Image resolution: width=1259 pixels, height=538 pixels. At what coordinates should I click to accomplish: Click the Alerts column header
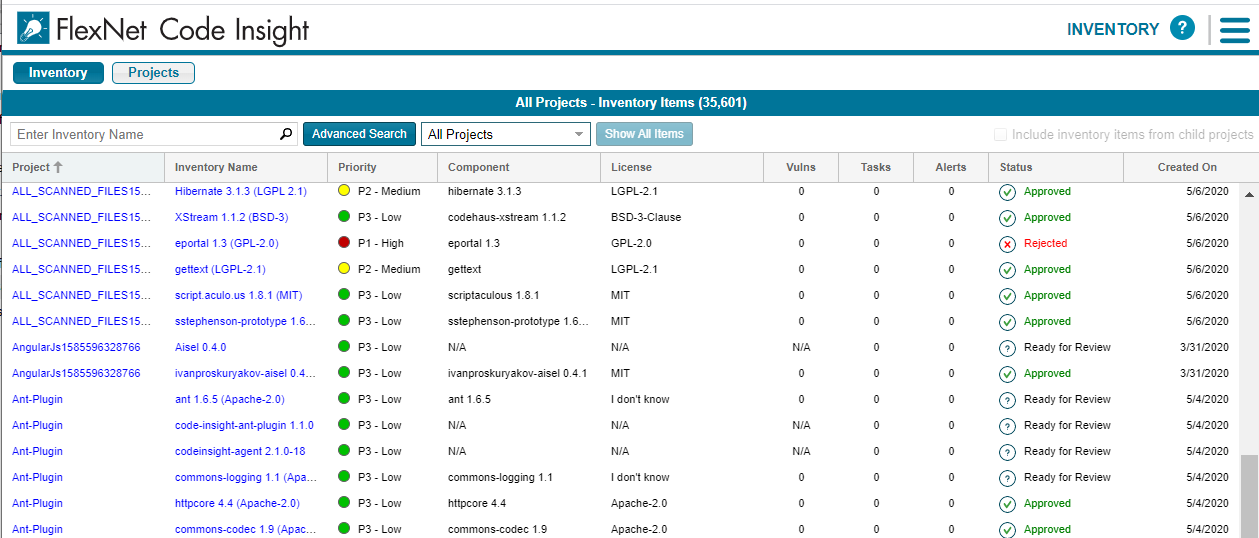[951, 167]
